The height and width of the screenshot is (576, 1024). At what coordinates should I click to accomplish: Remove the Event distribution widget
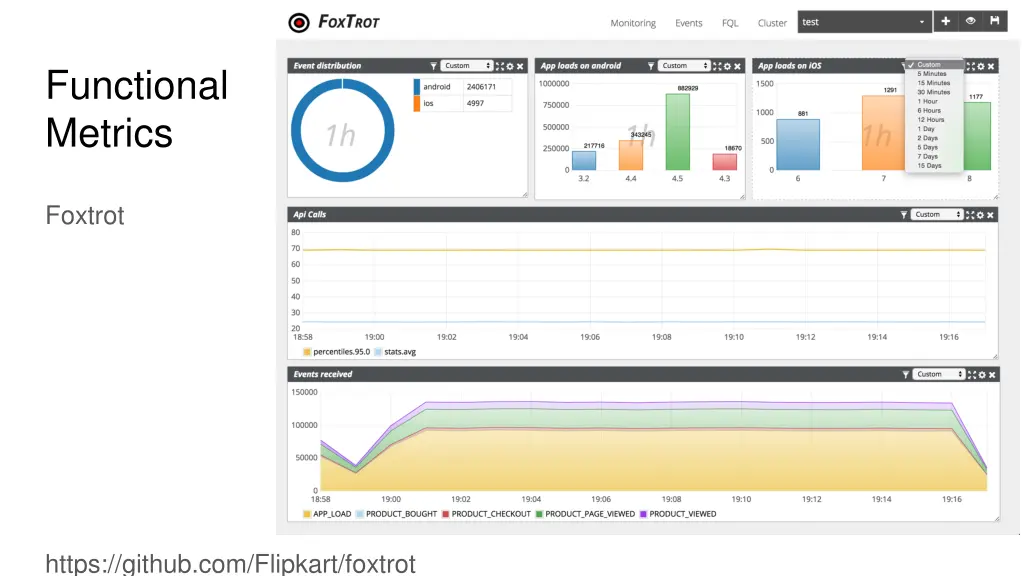(520, 66)
